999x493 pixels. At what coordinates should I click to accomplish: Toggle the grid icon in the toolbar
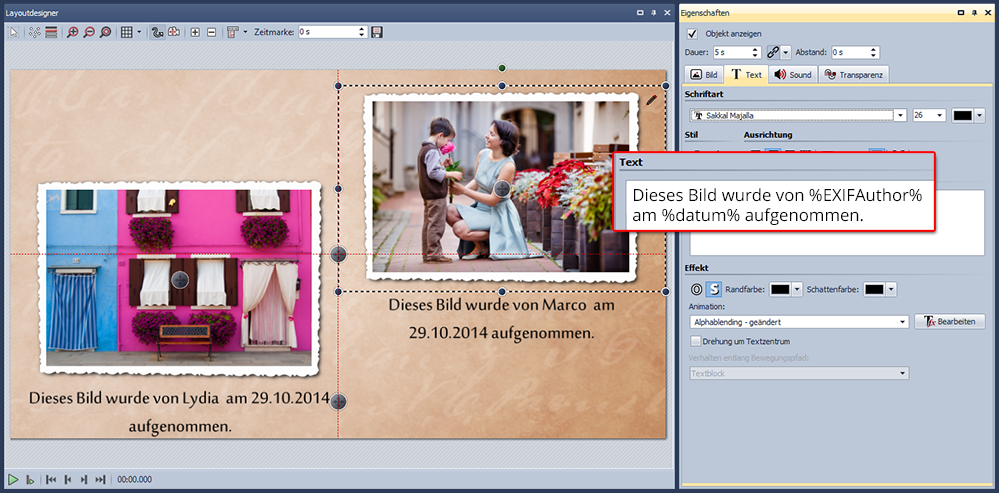pos(127,32)
